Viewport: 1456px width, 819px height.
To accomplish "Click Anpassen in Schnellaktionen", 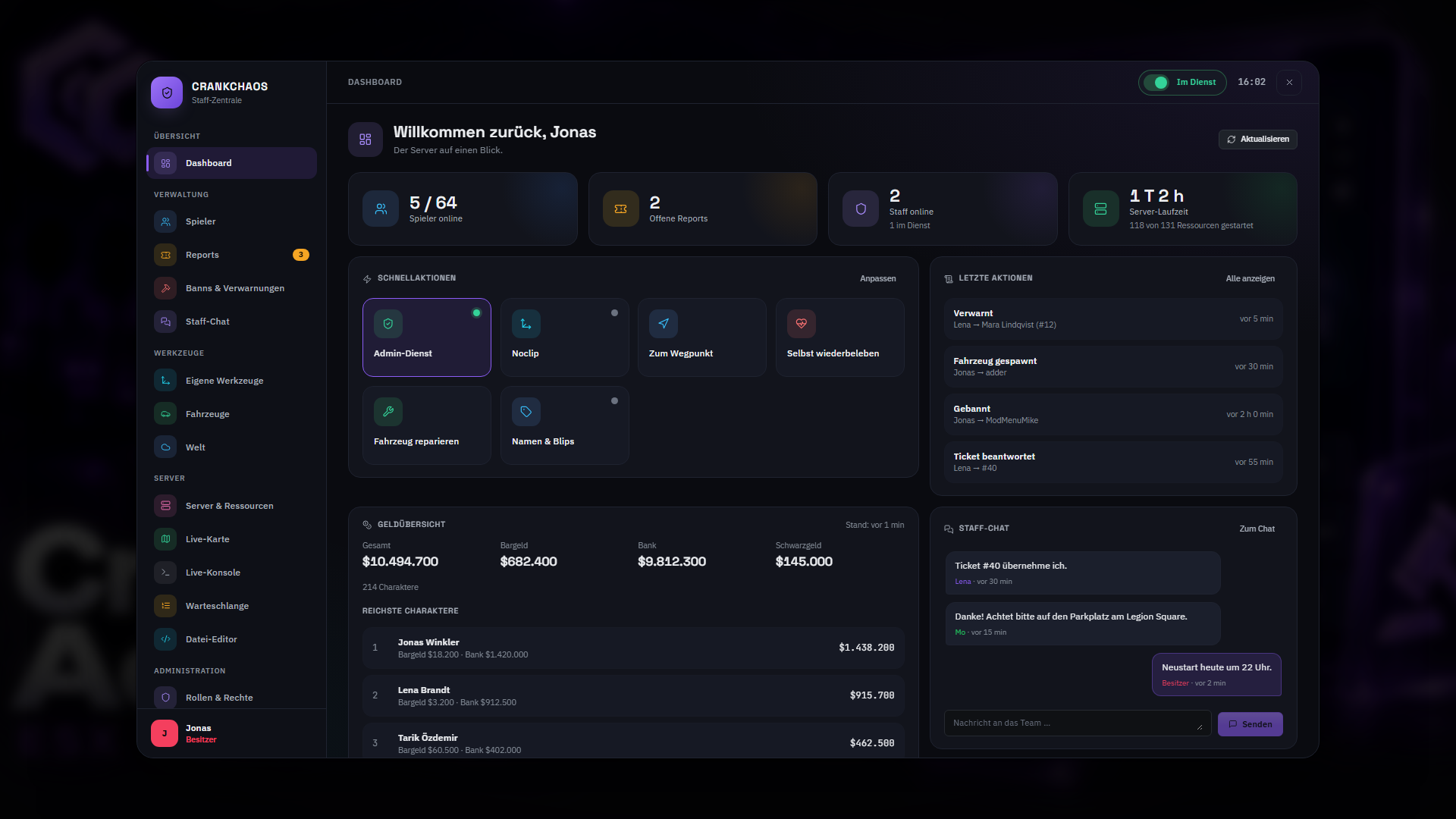I will pos(878,279).
